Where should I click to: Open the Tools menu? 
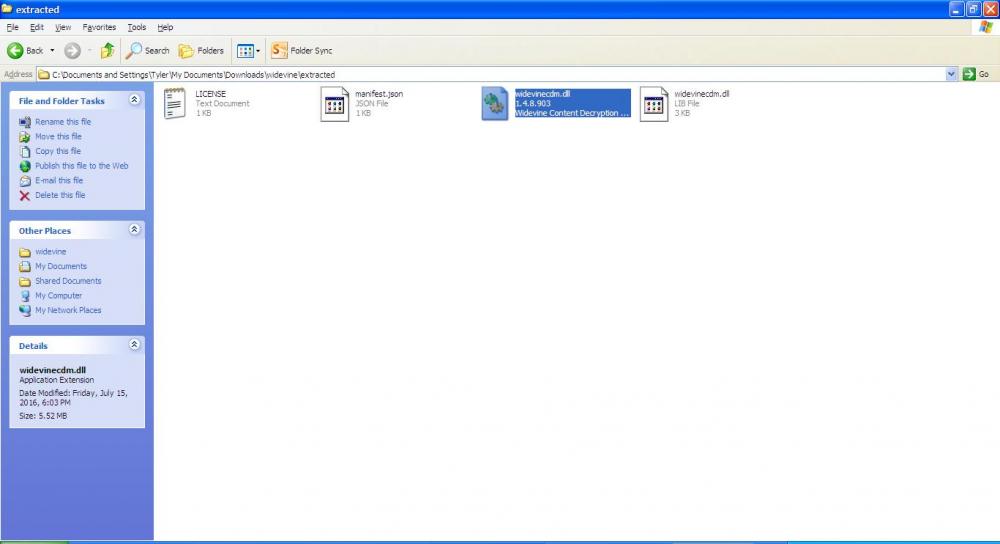(x=136, y=27)
